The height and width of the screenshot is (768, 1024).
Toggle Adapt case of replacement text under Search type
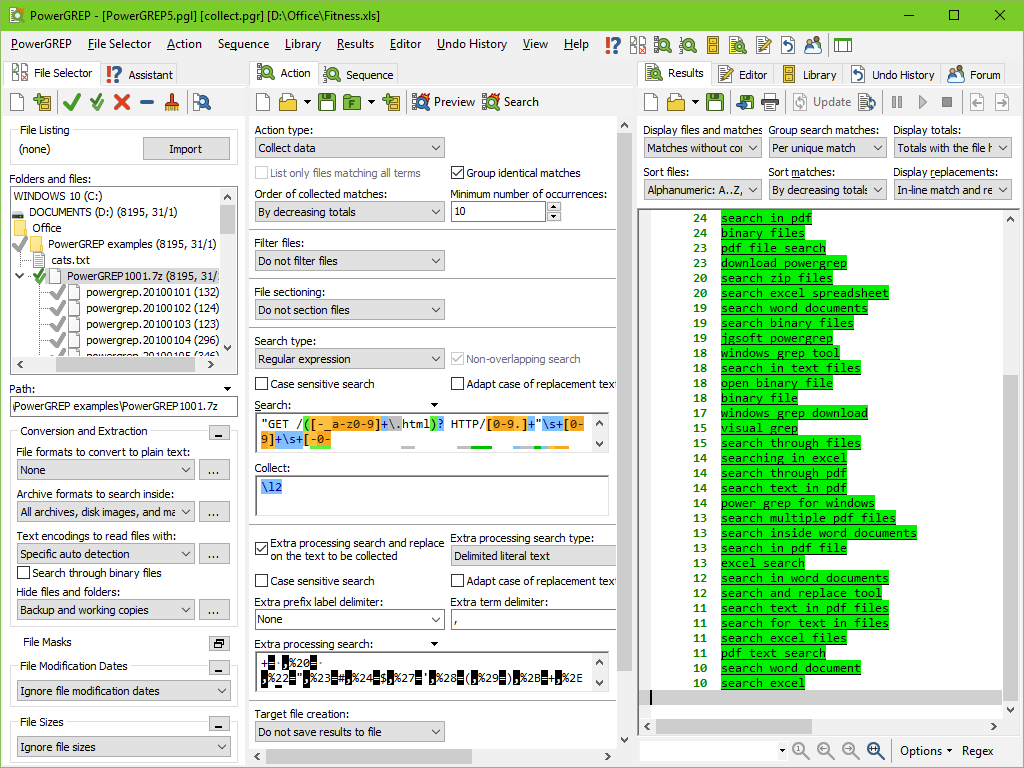[457, 384]
